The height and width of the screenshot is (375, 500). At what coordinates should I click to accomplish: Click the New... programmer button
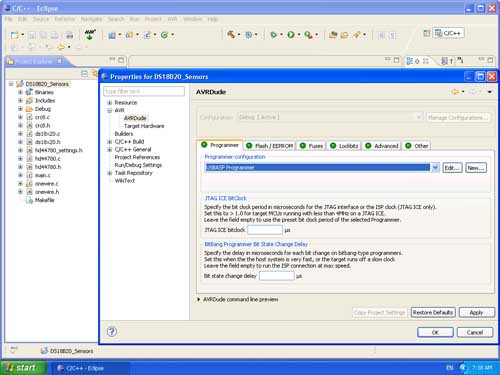[x=476, y=168]
